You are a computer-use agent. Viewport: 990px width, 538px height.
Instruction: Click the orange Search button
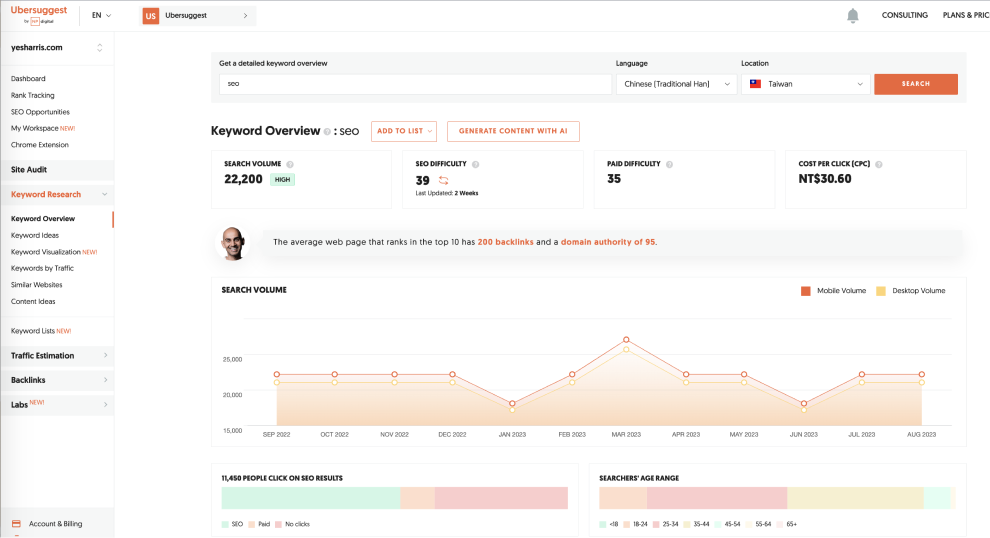915,84
